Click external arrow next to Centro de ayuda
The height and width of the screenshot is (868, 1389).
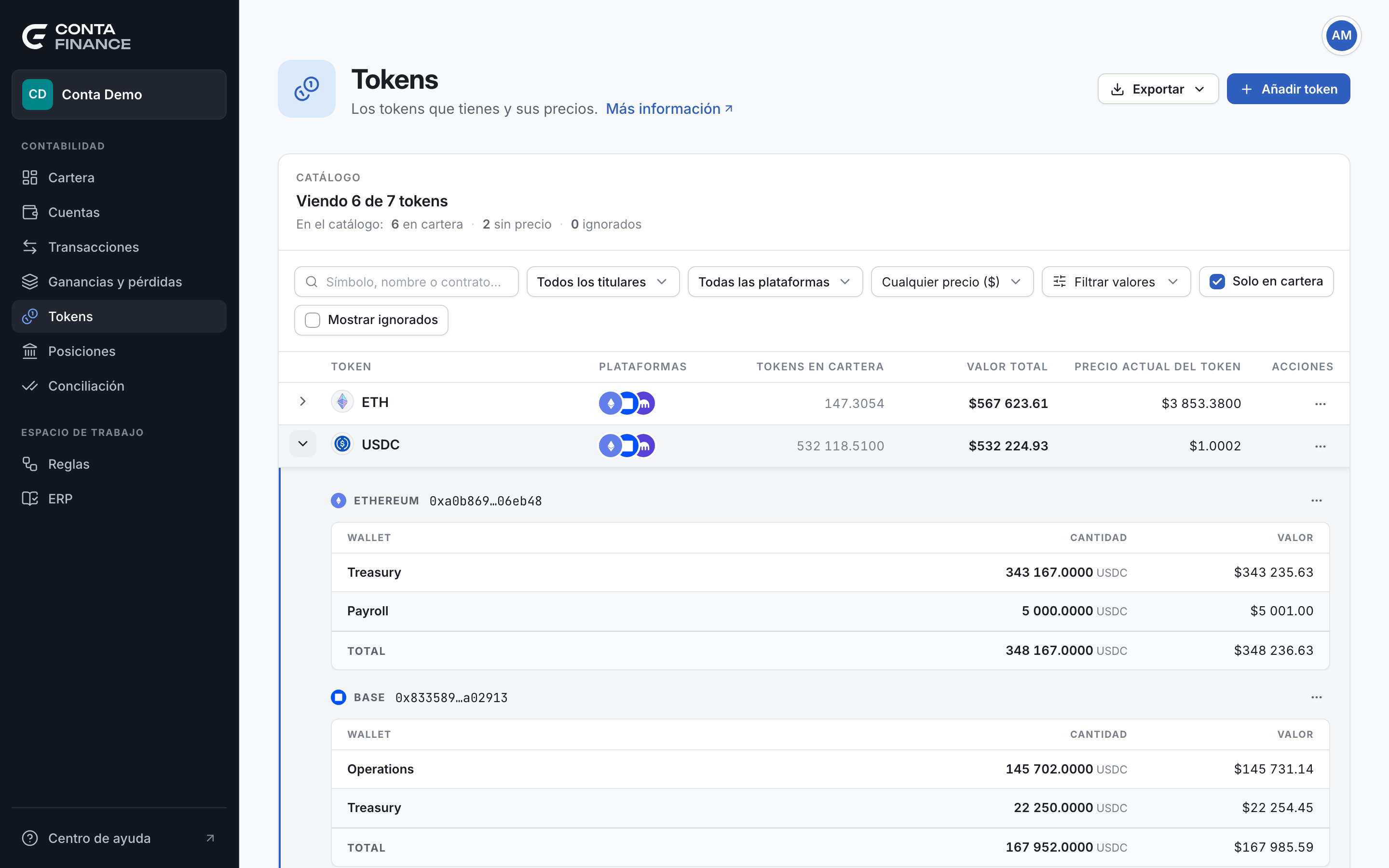point(210,838)
